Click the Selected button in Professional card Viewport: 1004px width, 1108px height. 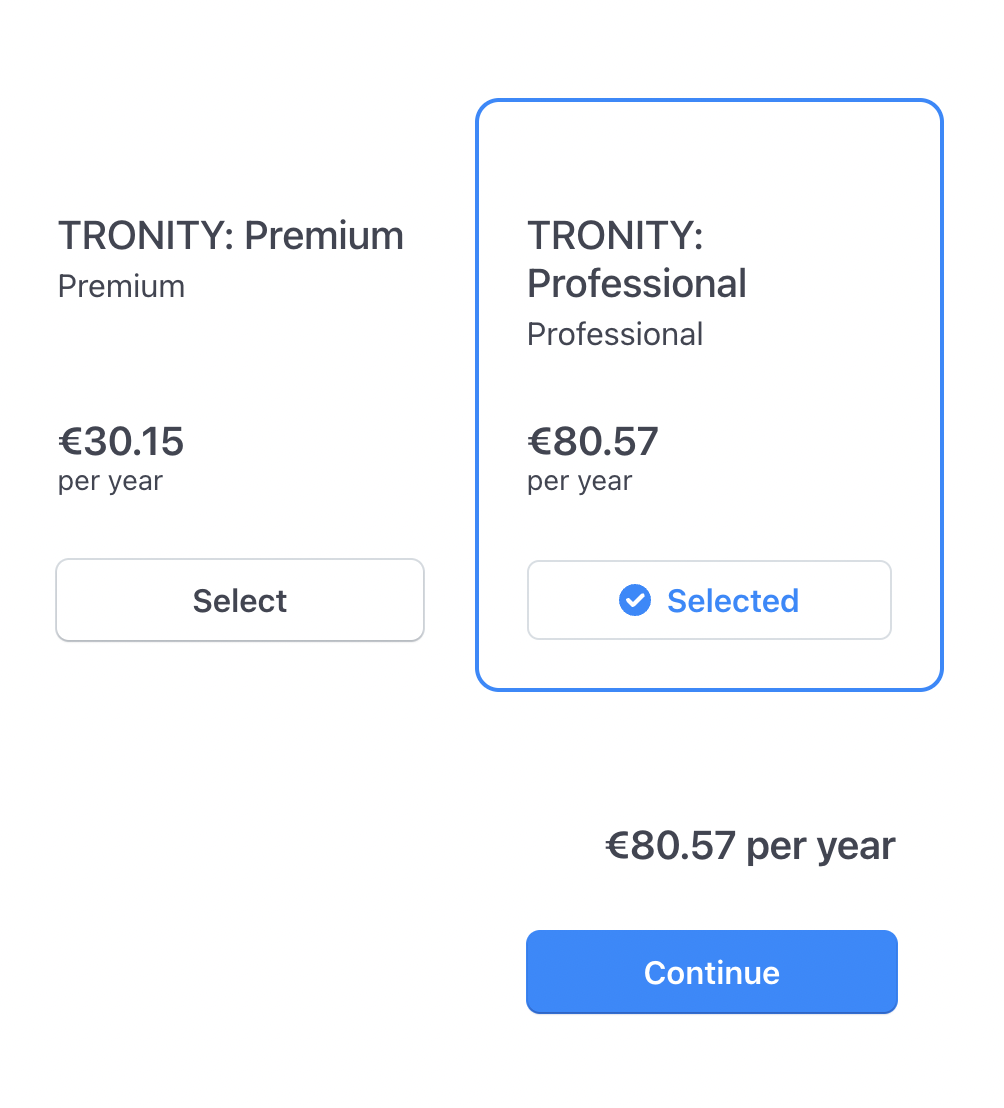pyautogui.click(x=709, y=600)
